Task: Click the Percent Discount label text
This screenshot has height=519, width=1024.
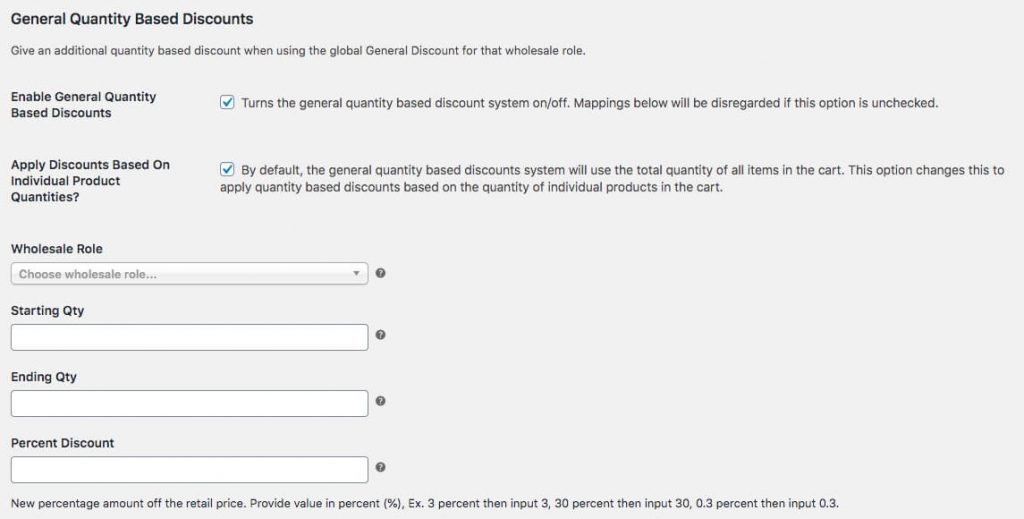Action: pyautogui.click(x=62, y=443)
